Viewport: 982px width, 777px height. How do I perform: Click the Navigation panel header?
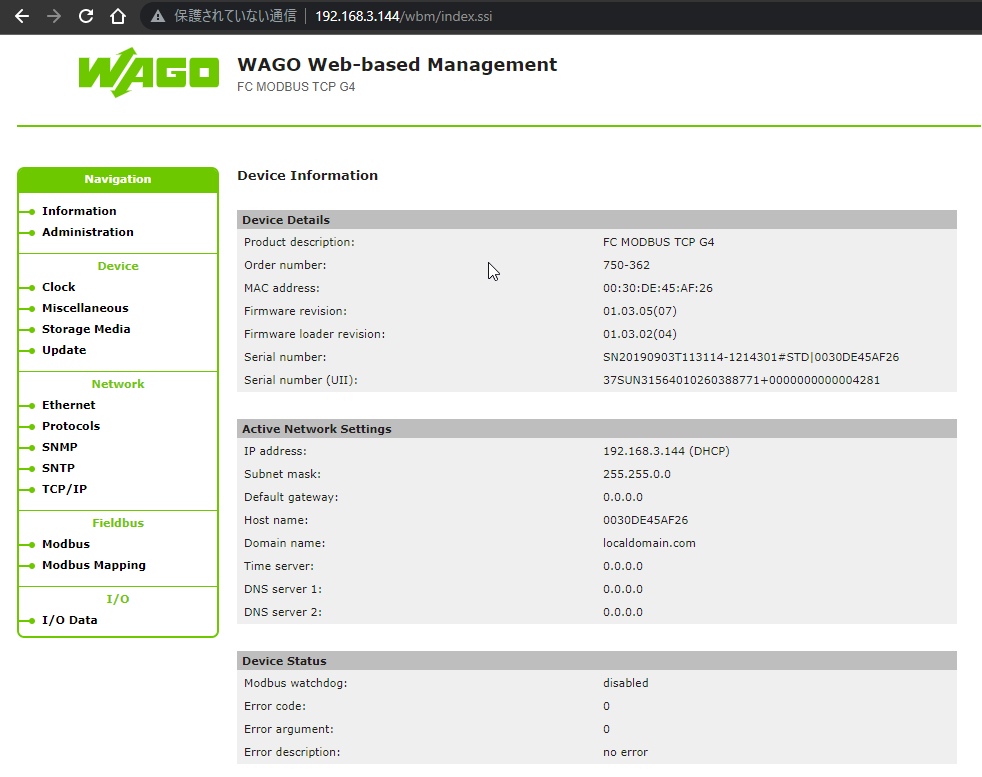pos(118,179)
